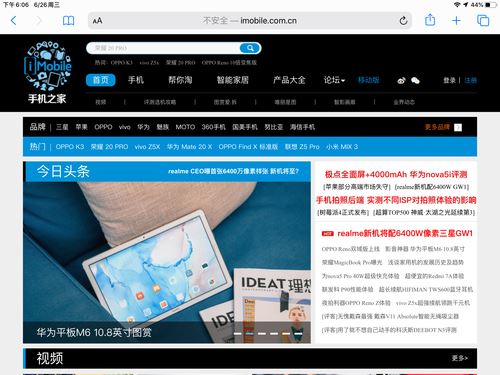
Task: Select the 华为 brand link
Action: pos(143,127)
